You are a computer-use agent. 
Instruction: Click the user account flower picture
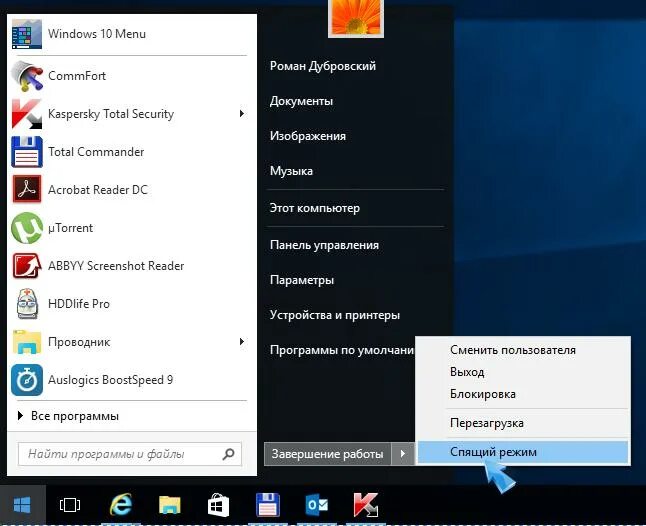click(x=356, y=17)
